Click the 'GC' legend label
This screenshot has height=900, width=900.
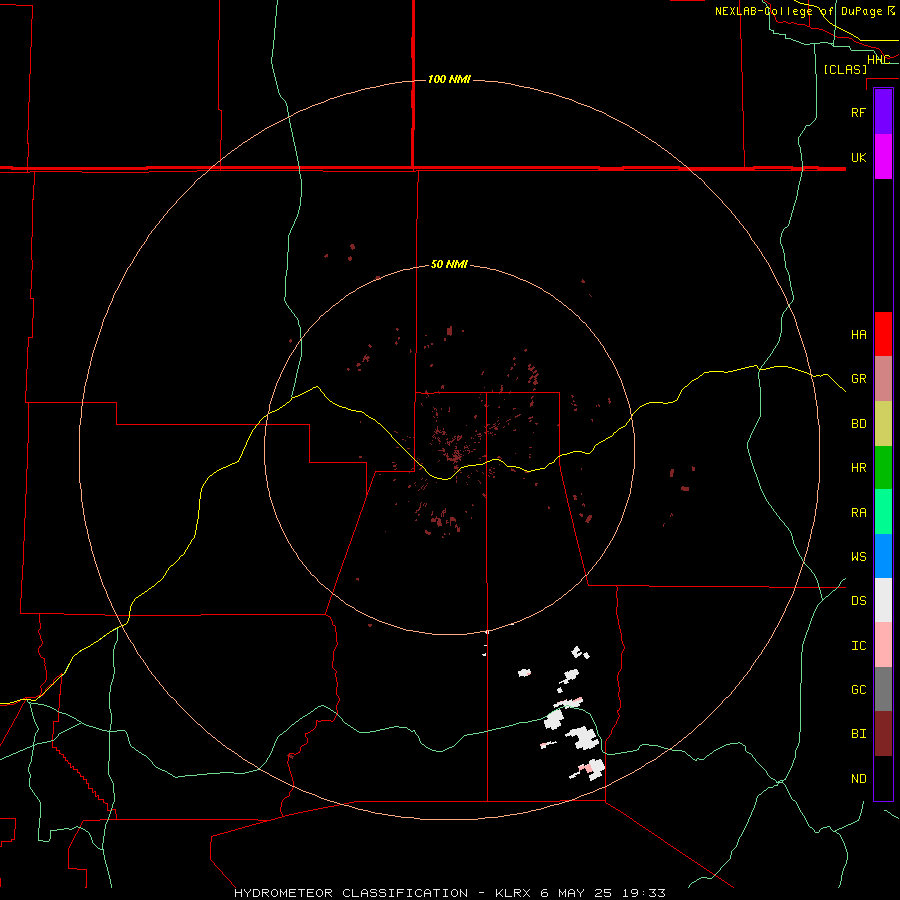[859, 690]
